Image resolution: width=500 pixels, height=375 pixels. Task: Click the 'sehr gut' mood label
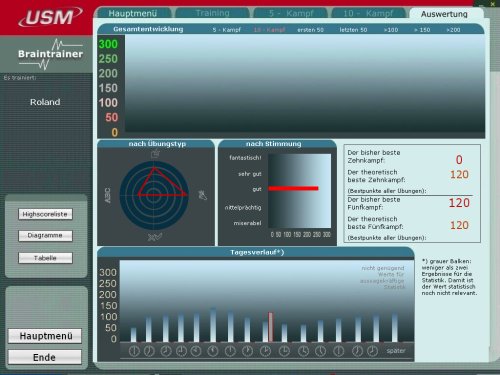click(x=250, y=174)
